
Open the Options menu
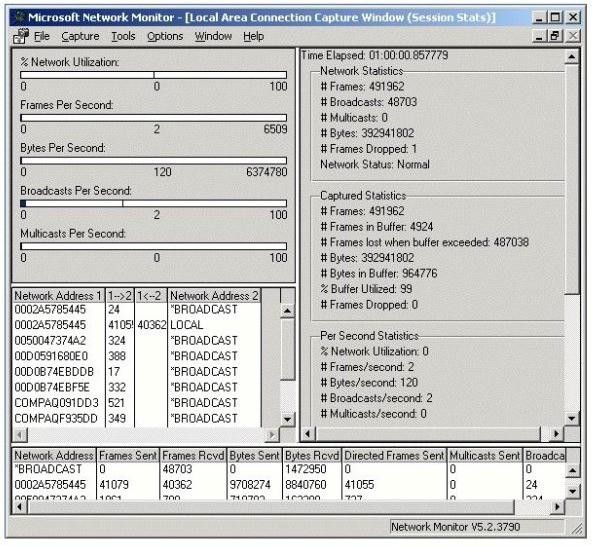[x=165, y=36]
